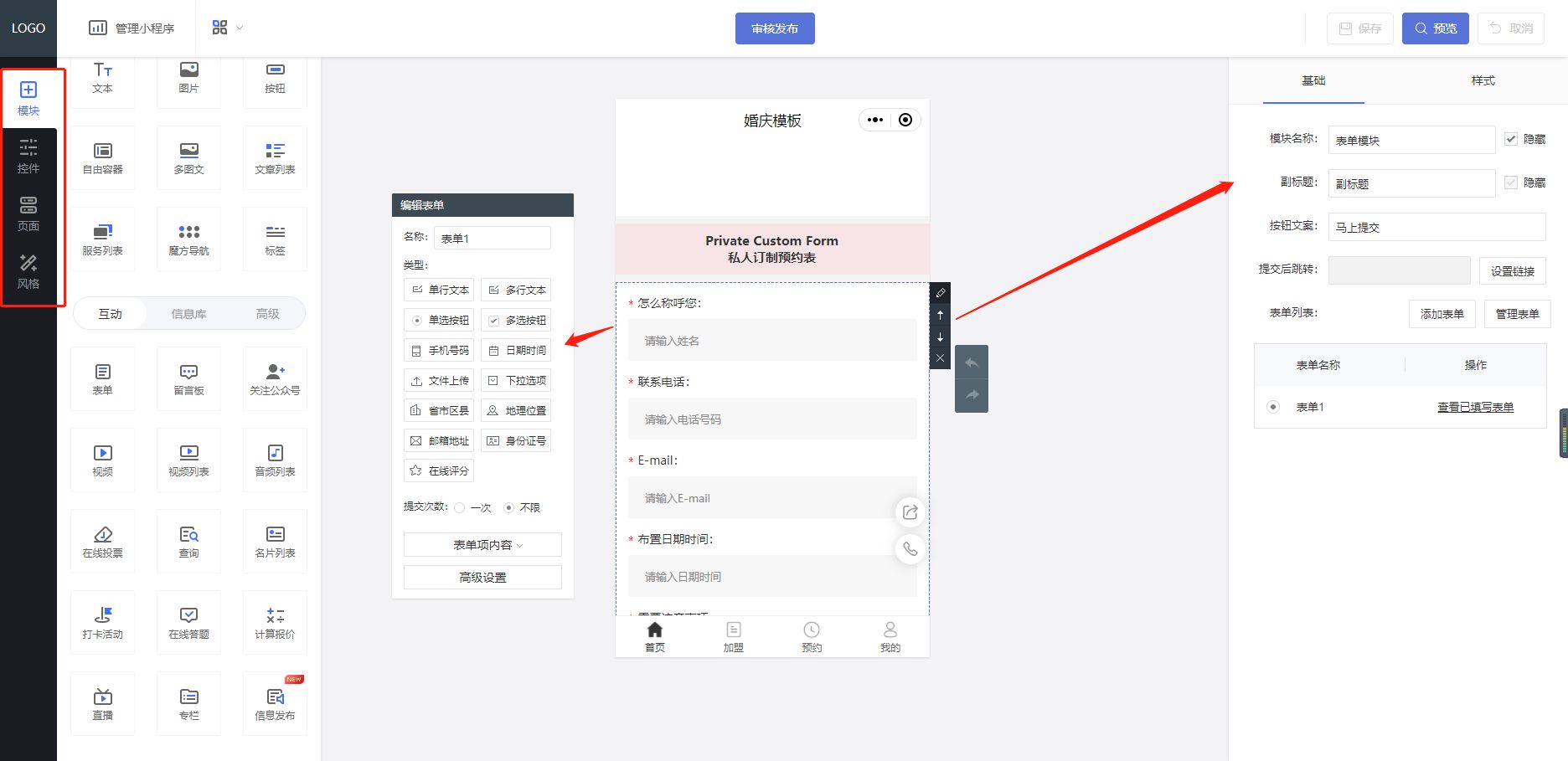The image size is (1568, 761).
Task: Click the 按钮文案 input field
Action: pos(1436,227)
